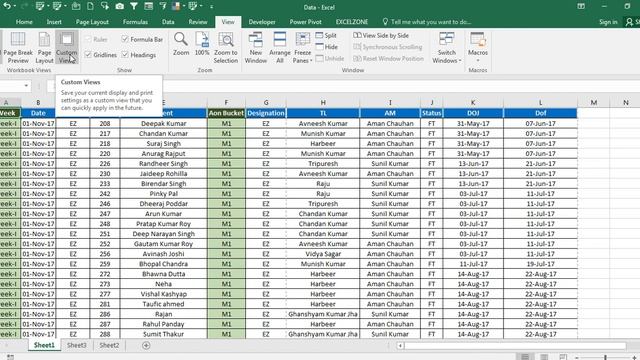Click the macro record icon in status bar
This screenshot has width=640, height=360.
(x=10, y=357)
